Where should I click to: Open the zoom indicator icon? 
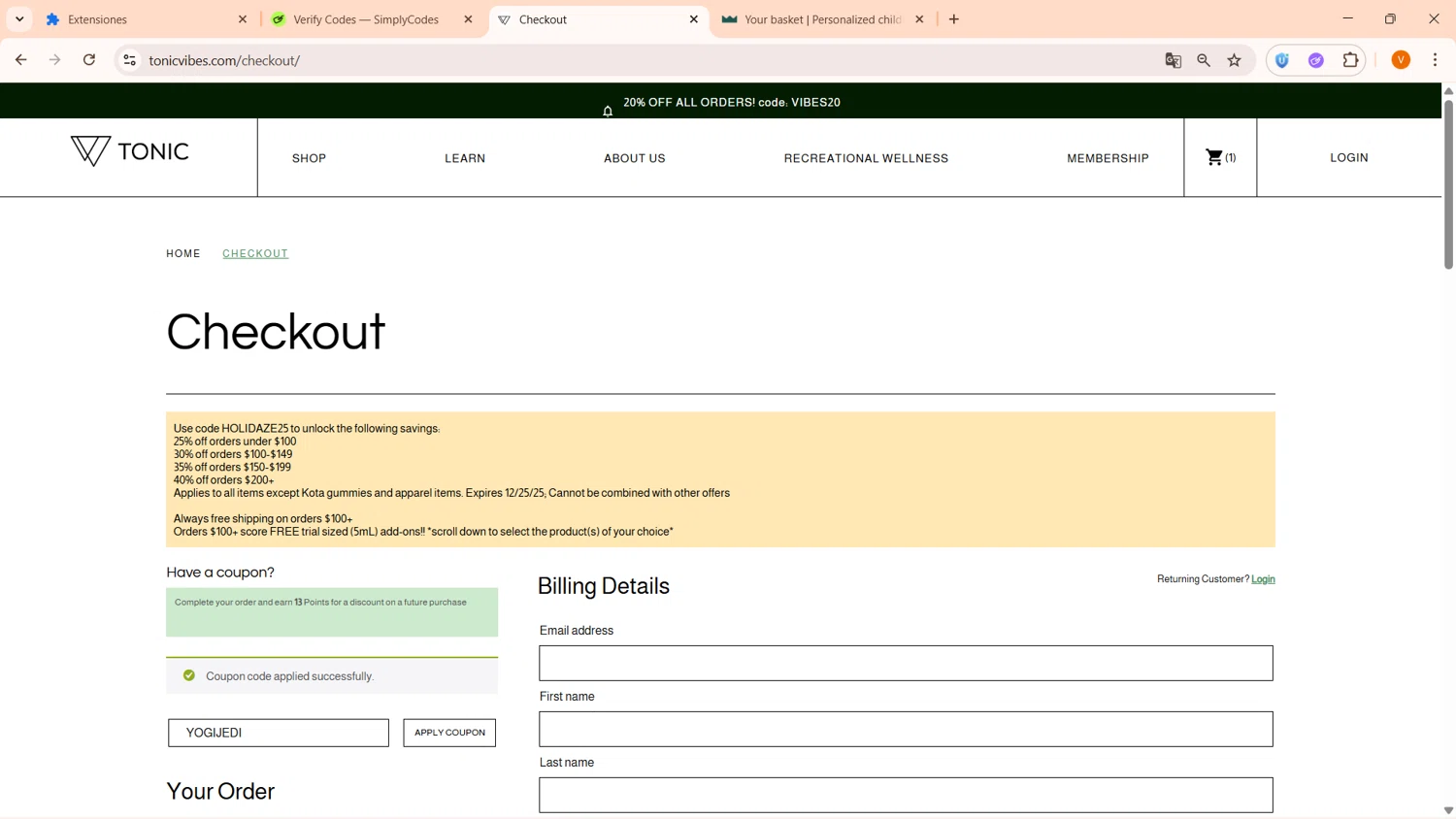[1204, 60]
